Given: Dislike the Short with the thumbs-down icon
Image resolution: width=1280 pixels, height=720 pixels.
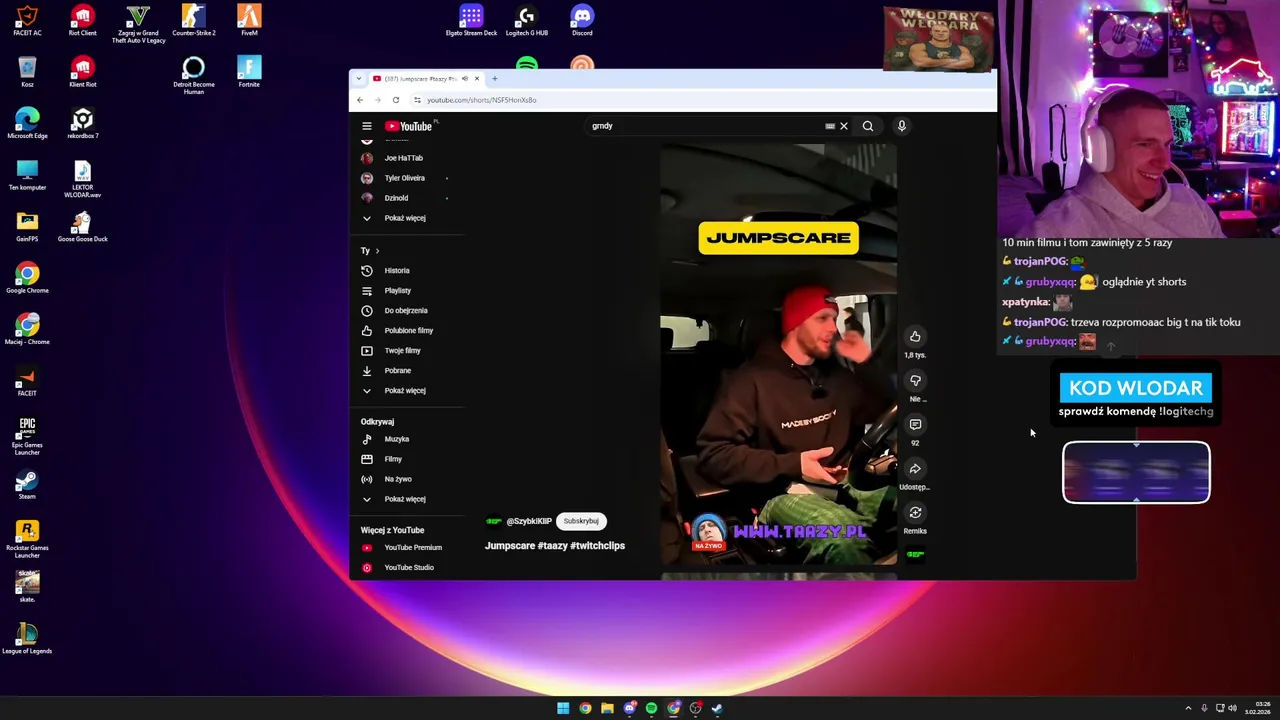Looking at the screenshot, I should [x=915, y=381].
